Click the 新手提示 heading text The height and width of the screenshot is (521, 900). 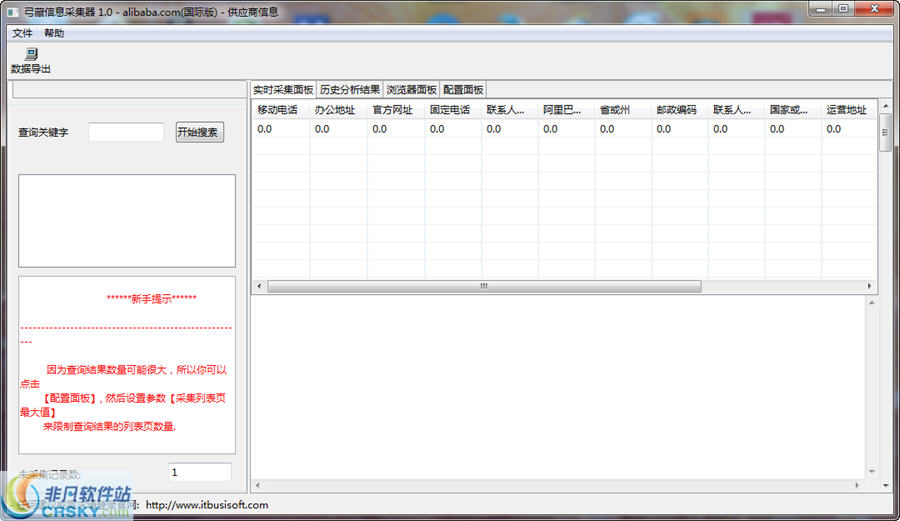pos(152,298)
